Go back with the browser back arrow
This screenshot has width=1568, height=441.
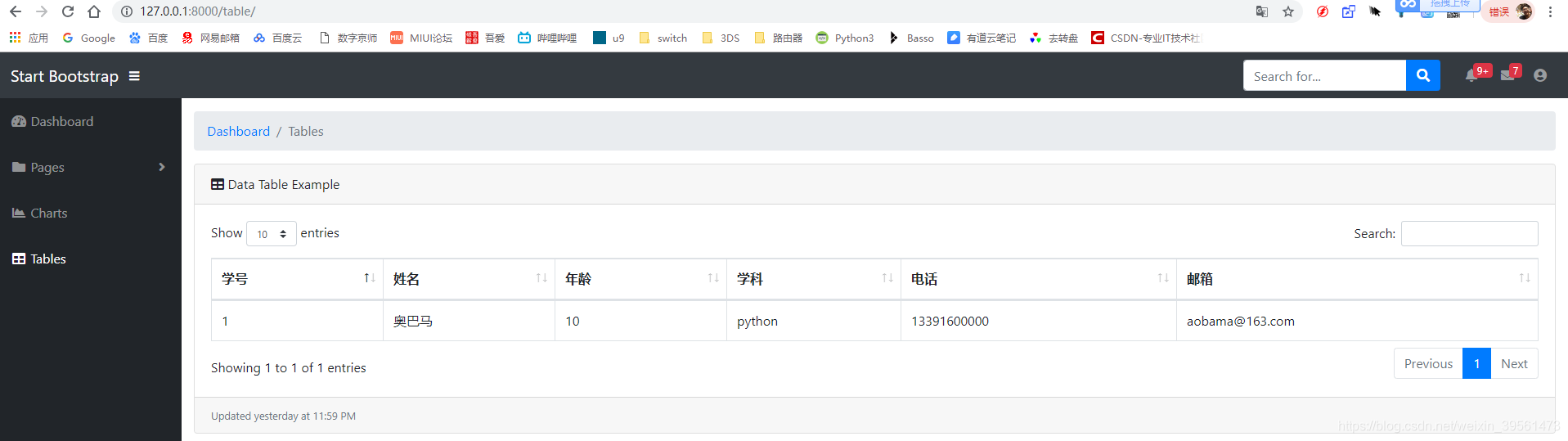(x=16, y=11)
